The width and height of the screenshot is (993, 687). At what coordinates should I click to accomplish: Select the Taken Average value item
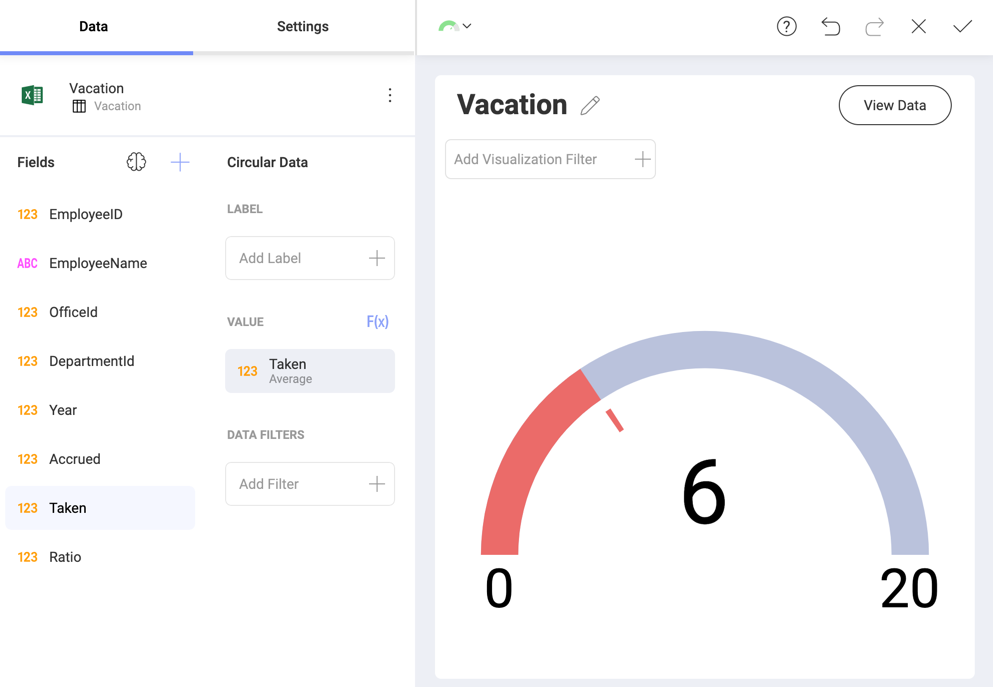[x=310, y=371]
